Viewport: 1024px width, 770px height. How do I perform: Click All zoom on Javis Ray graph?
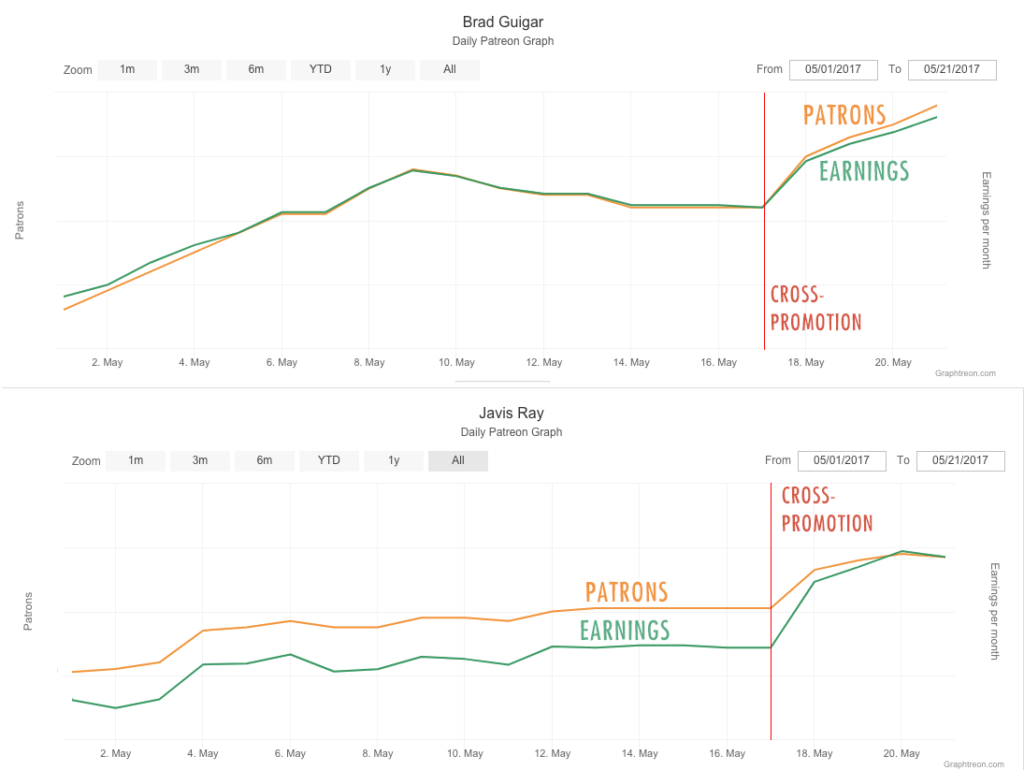coord(458,461)
